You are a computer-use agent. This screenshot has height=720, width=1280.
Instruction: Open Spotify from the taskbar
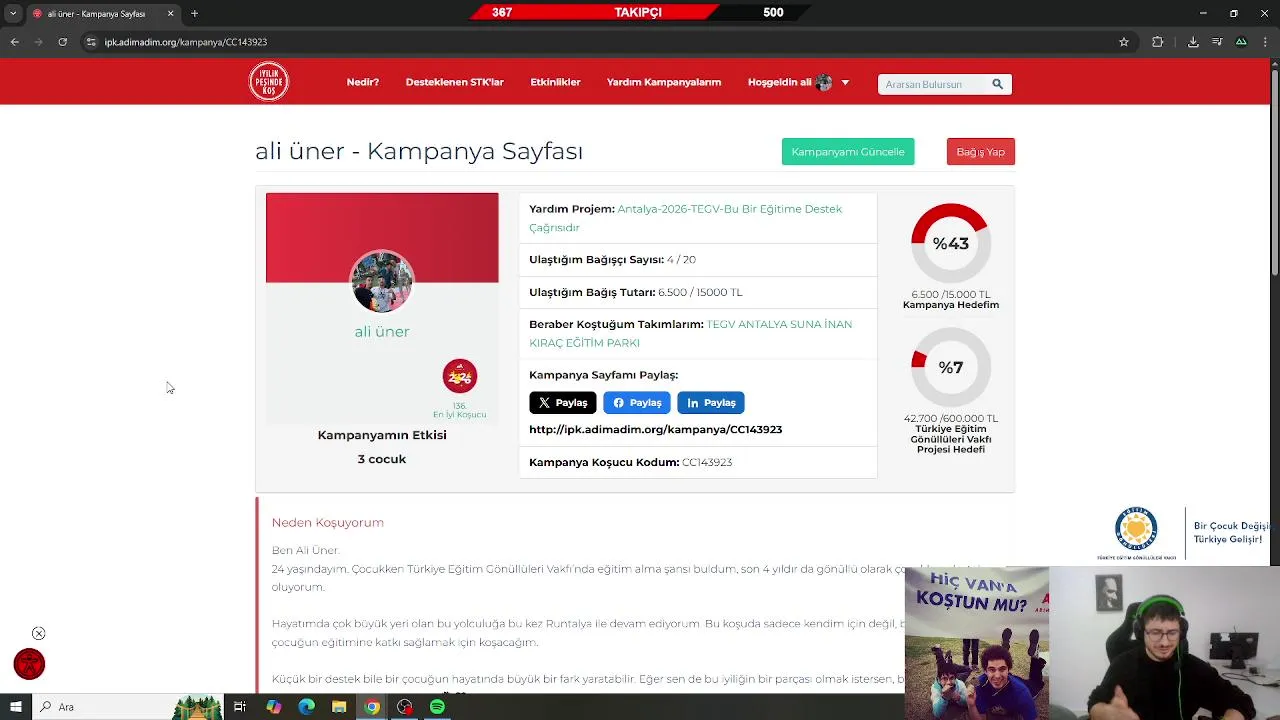click(437, 707)
